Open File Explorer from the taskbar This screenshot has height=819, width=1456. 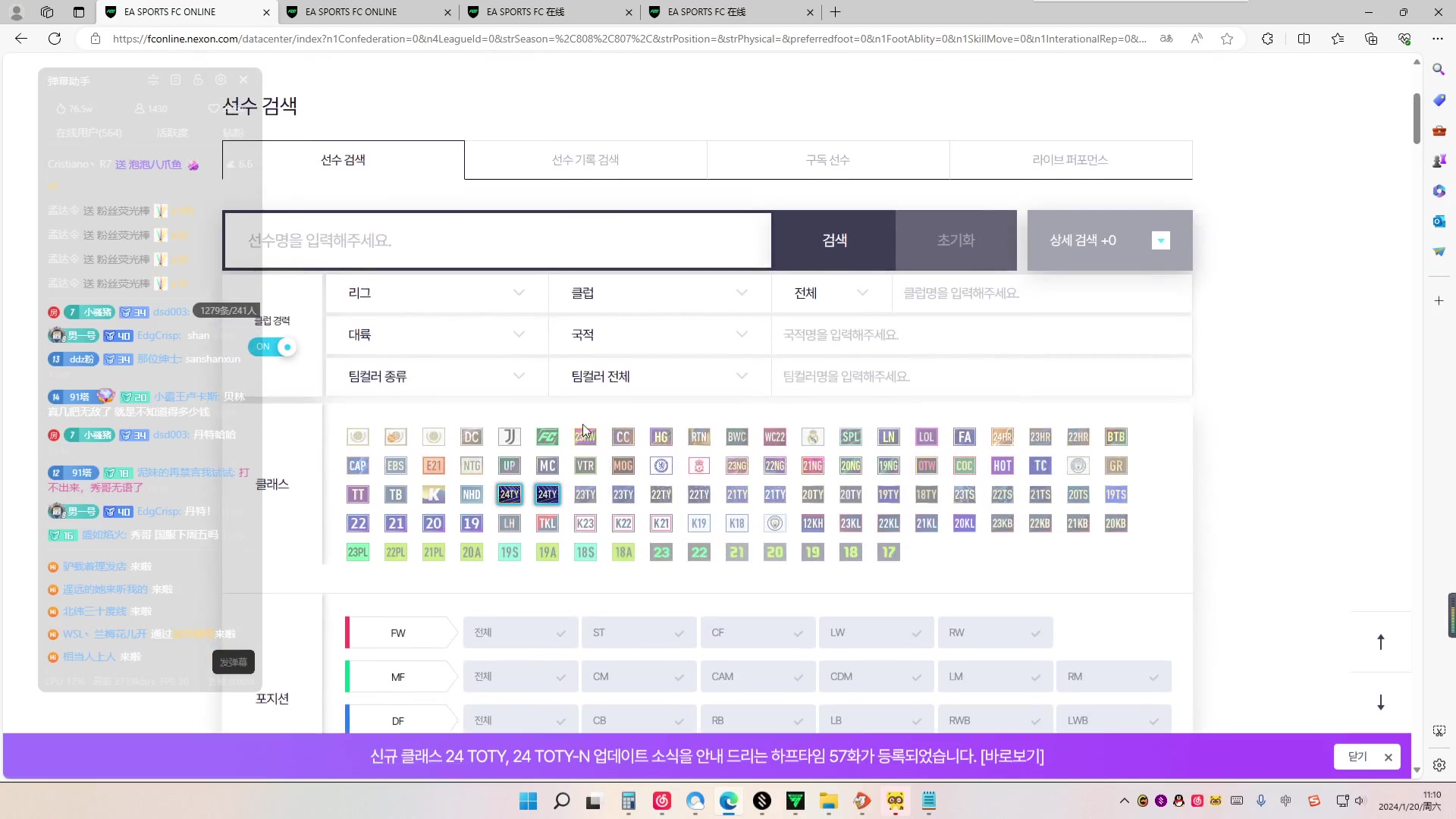click(828, 801)
